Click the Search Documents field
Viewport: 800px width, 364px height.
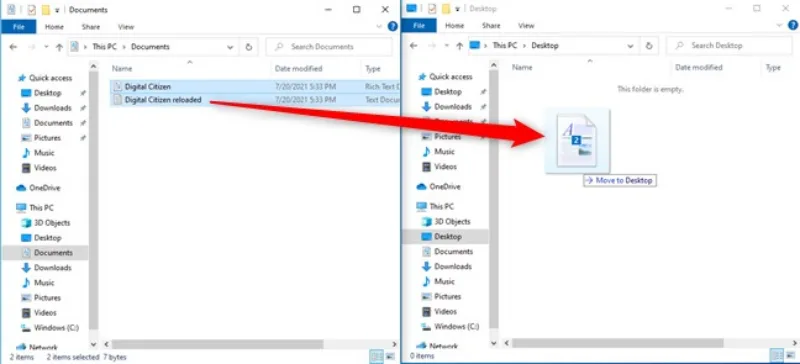329,47
